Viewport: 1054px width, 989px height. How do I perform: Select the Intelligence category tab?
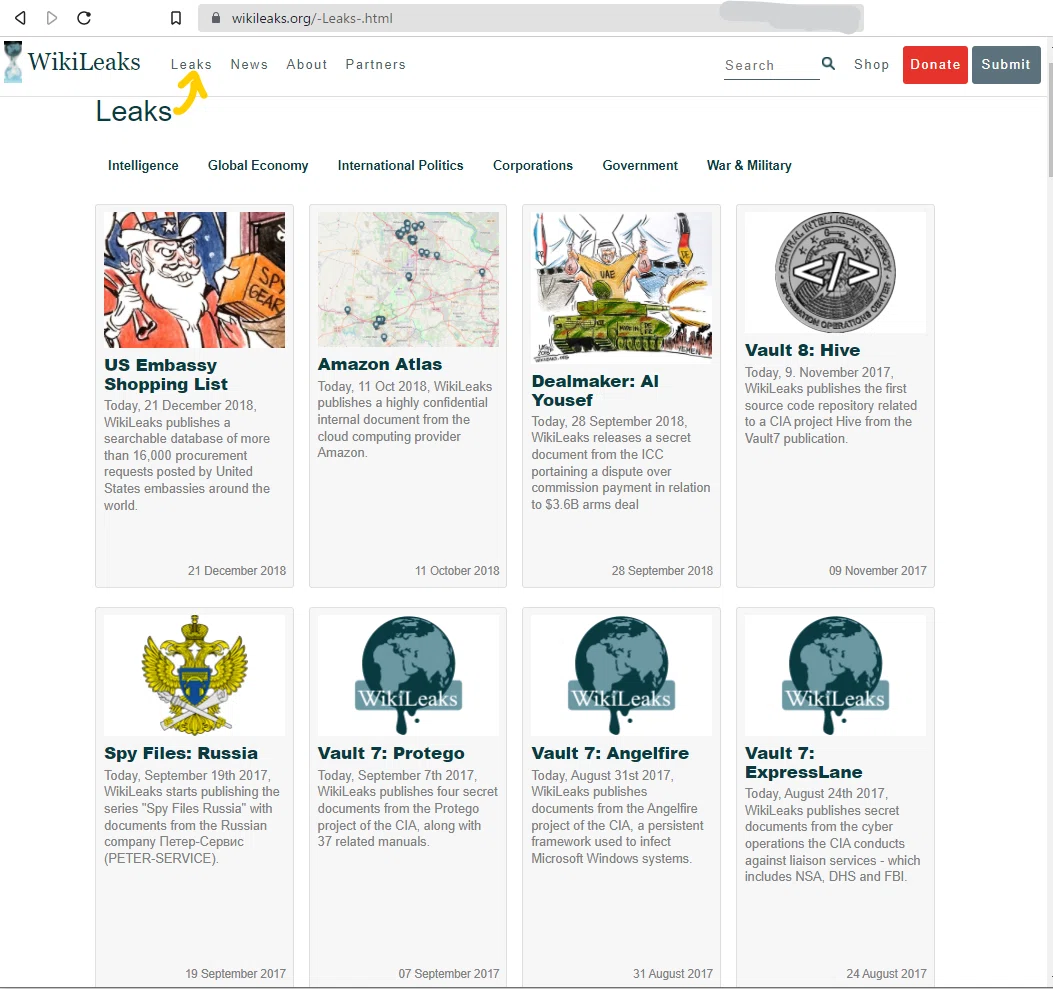tap(143, 165)
